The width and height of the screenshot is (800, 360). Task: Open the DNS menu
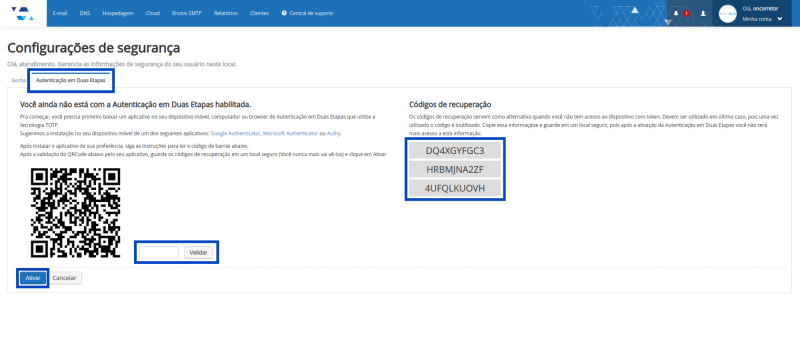coord(85,13)
